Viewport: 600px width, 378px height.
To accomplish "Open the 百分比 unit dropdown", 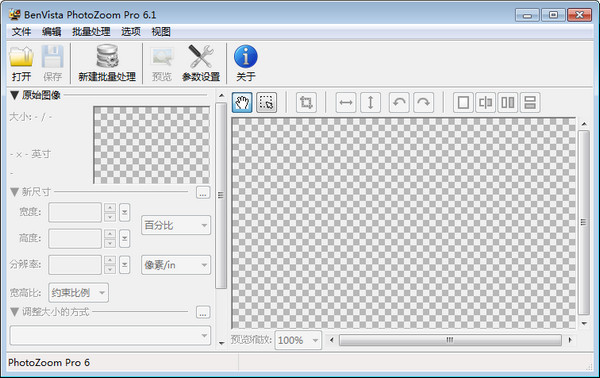I will (x=176, y=225).
